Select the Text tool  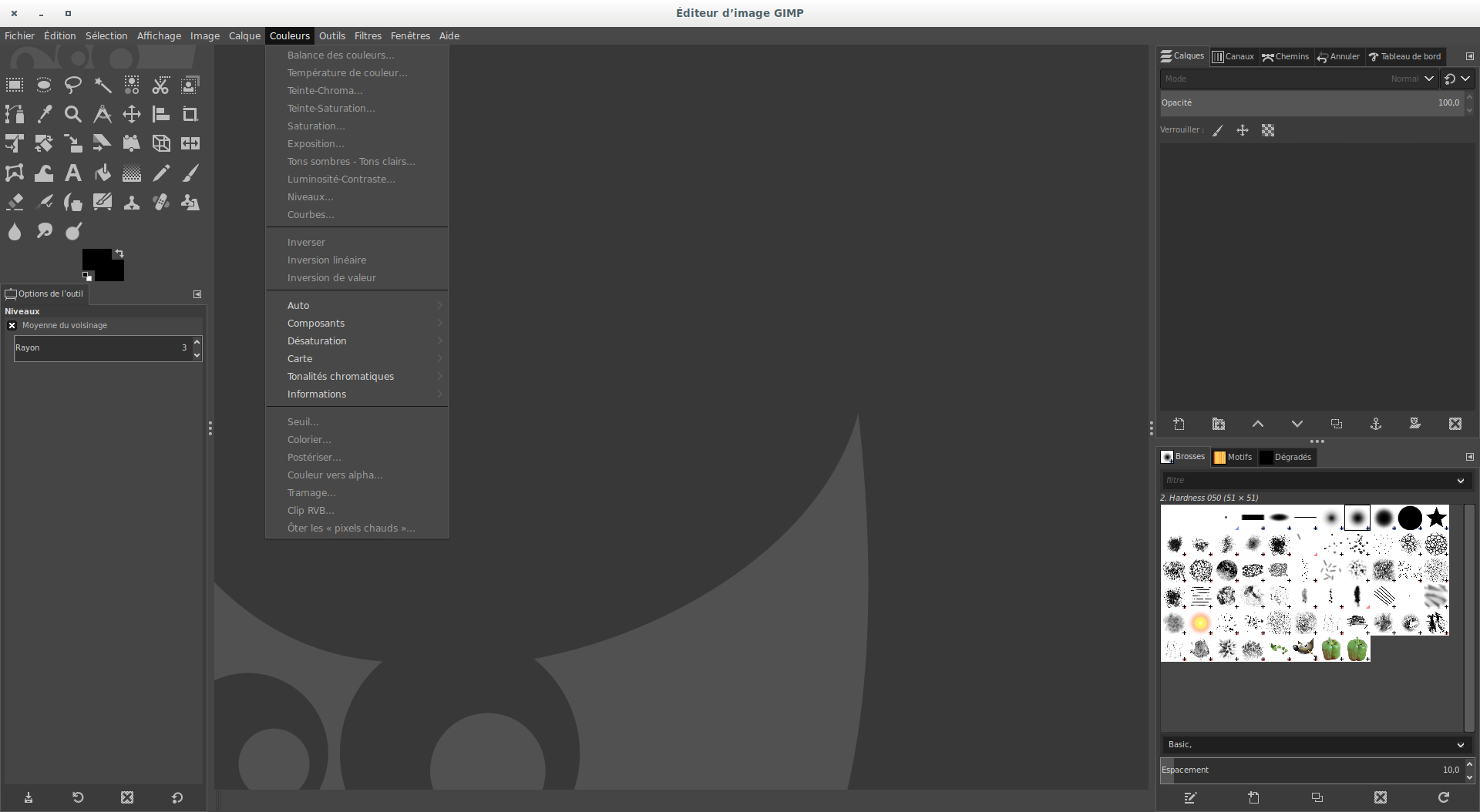coord(73,173)
